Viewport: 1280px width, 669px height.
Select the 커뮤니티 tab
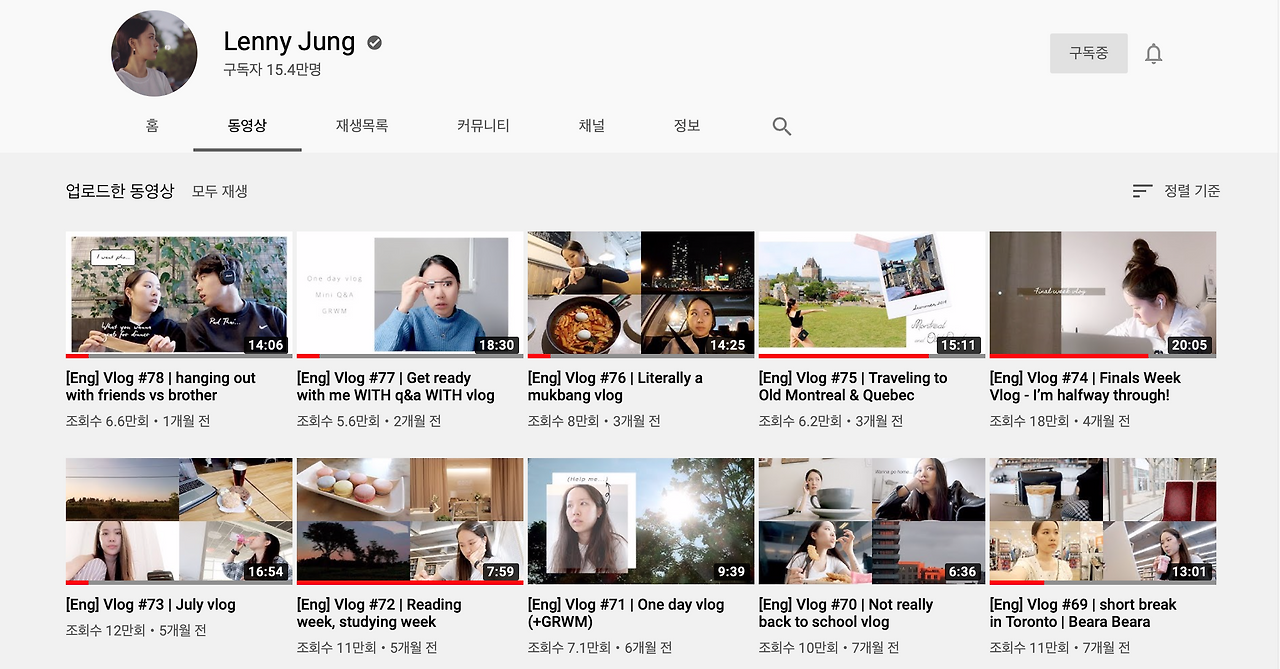483,126
